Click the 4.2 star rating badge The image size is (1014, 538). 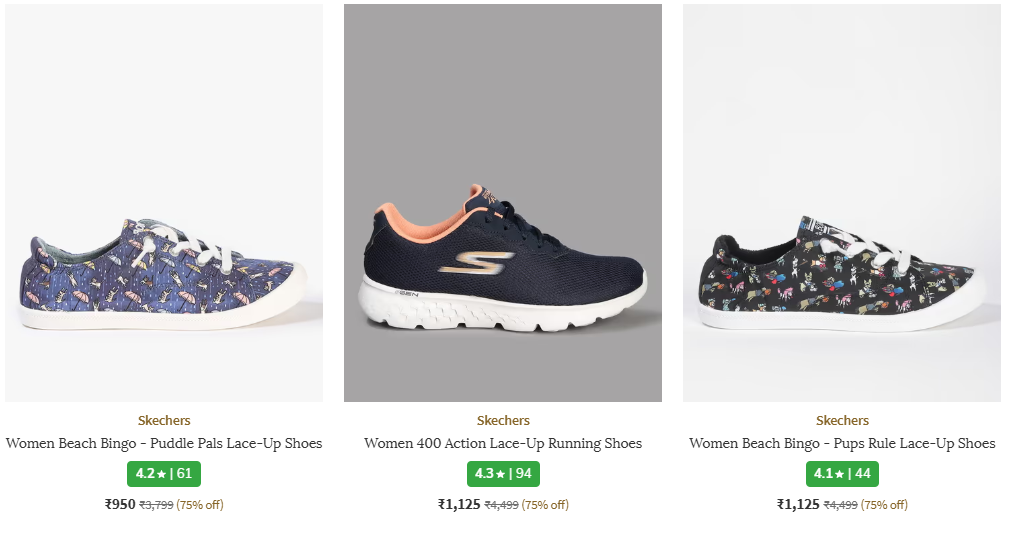point(164,474)
